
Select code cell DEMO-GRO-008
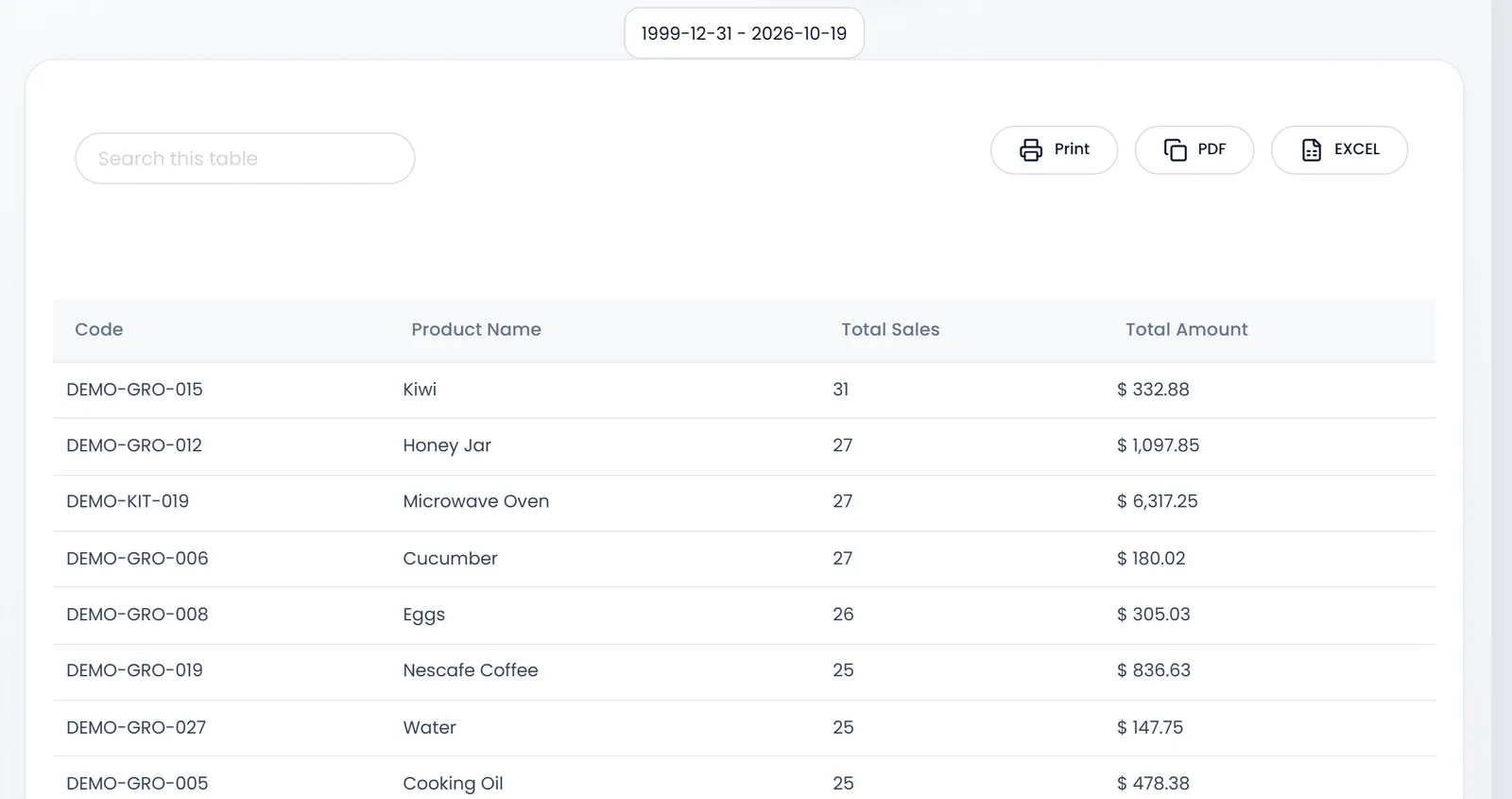point(137,614)
